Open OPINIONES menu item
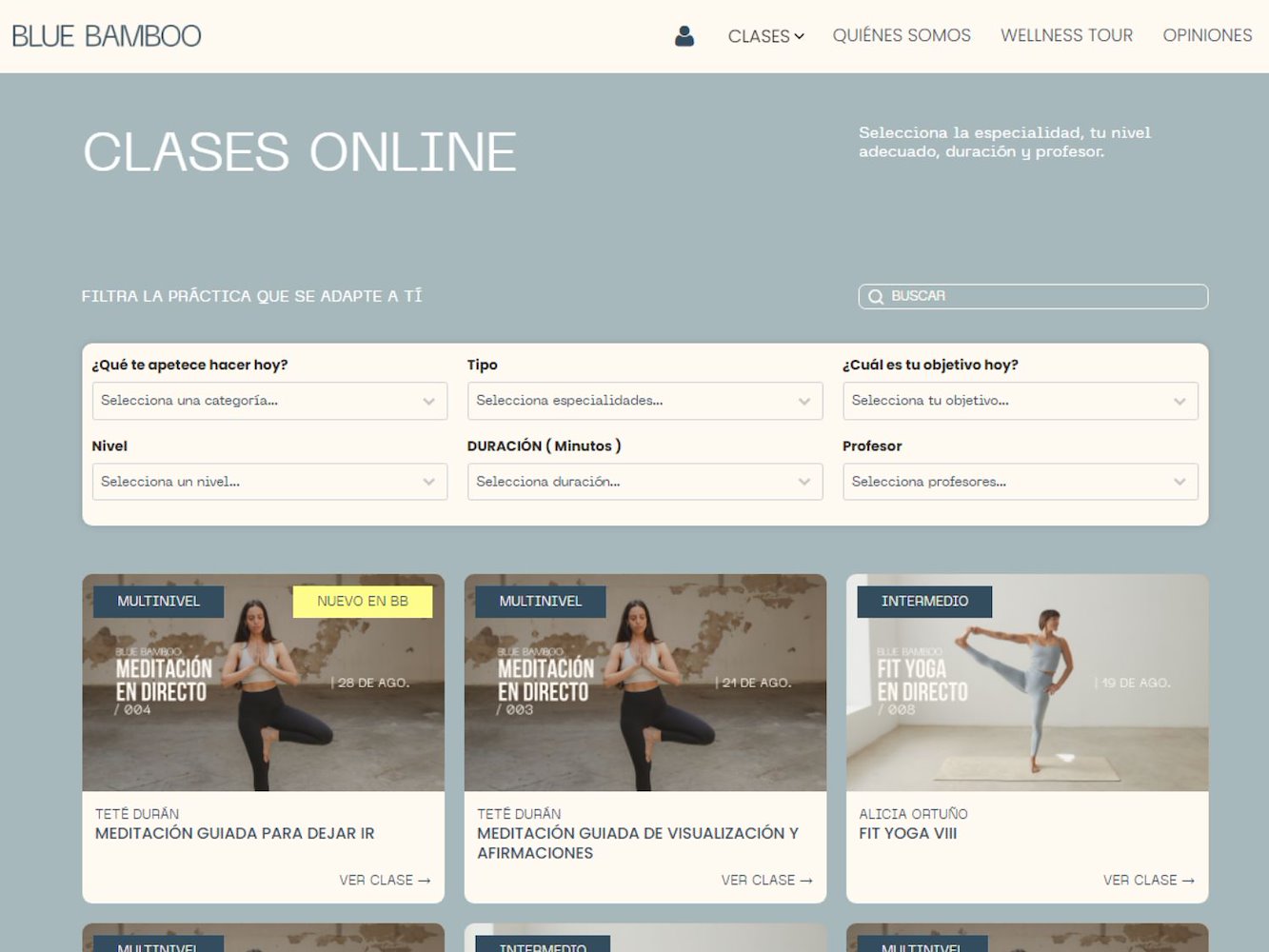 click(1207, 35)
